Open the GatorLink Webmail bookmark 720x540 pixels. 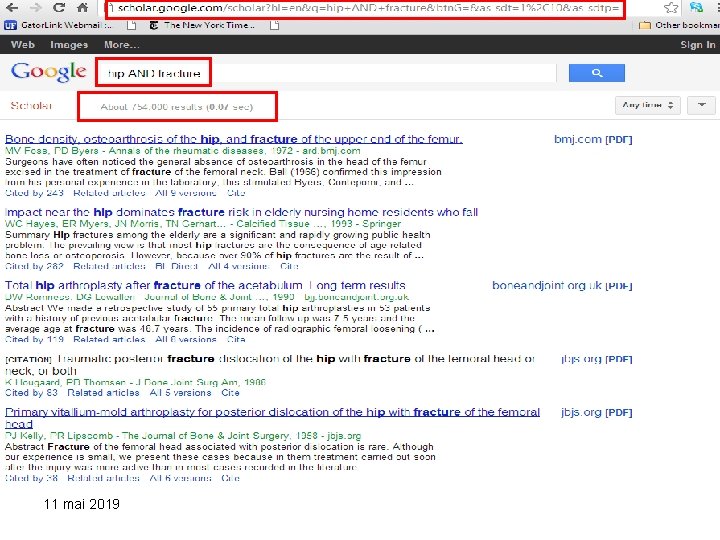tap(58, 25)
